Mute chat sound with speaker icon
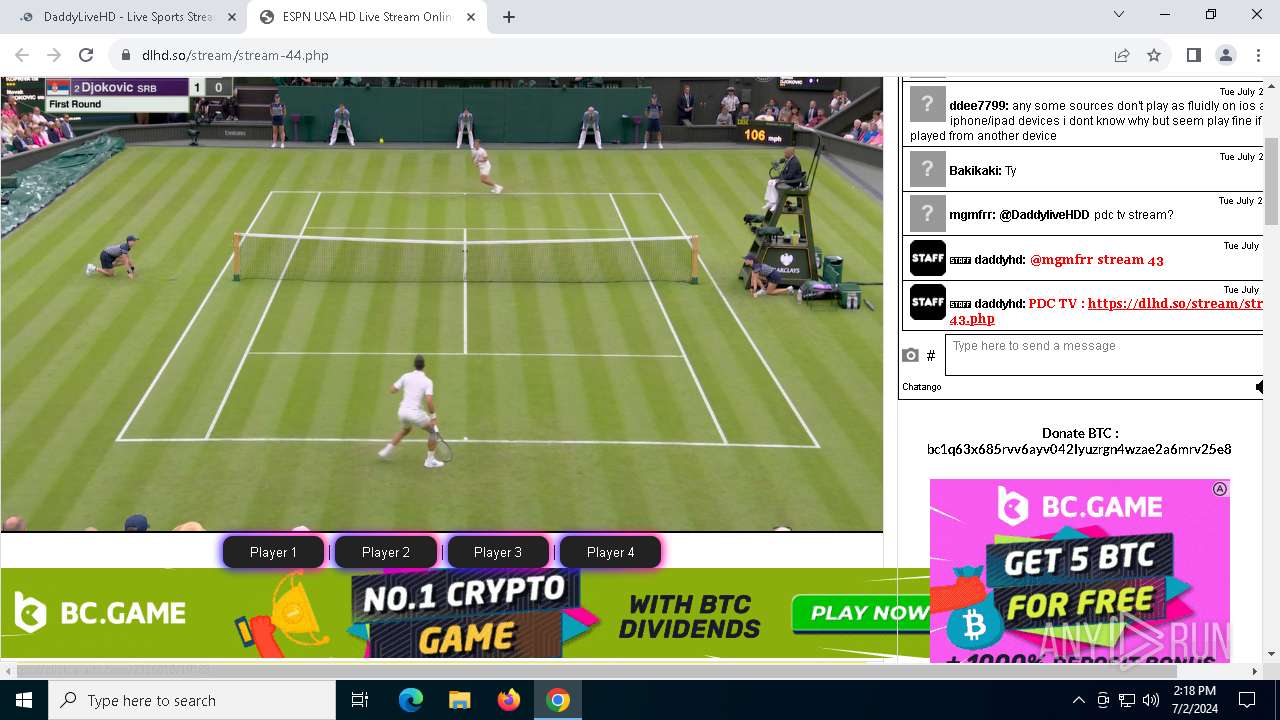 point(1259,386)
